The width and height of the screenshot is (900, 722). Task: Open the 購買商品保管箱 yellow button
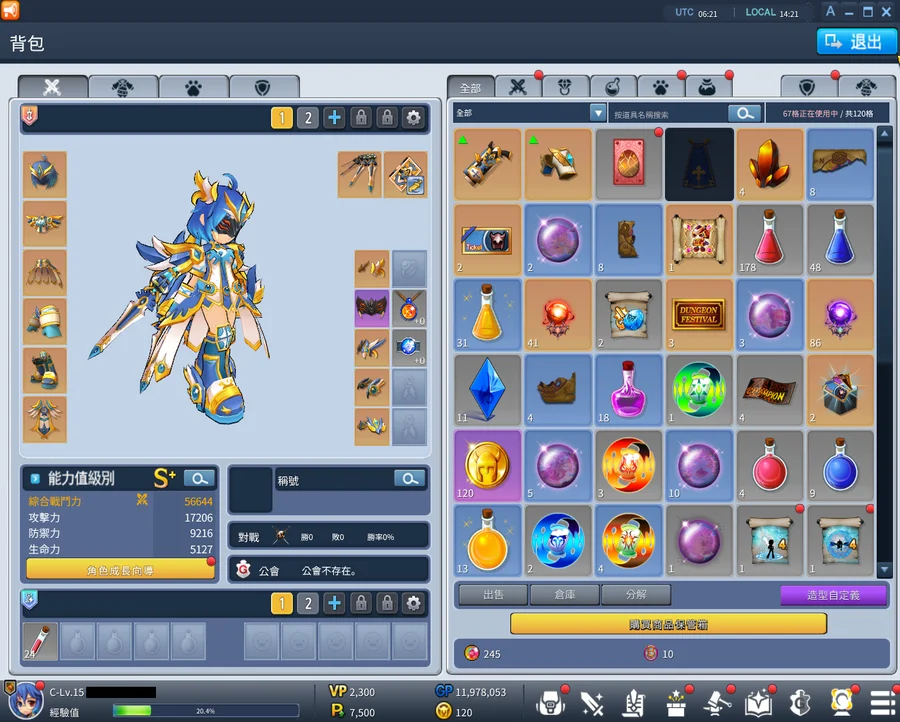pos(668,623)
